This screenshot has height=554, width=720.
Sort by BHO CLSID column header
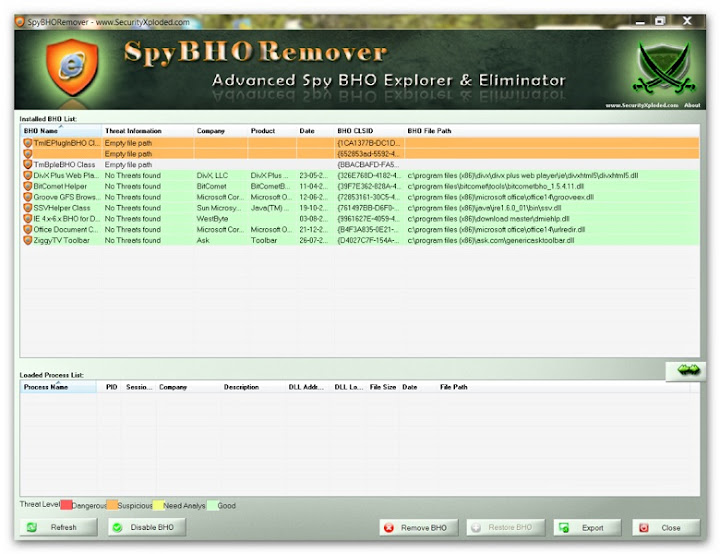pos(369,131)
